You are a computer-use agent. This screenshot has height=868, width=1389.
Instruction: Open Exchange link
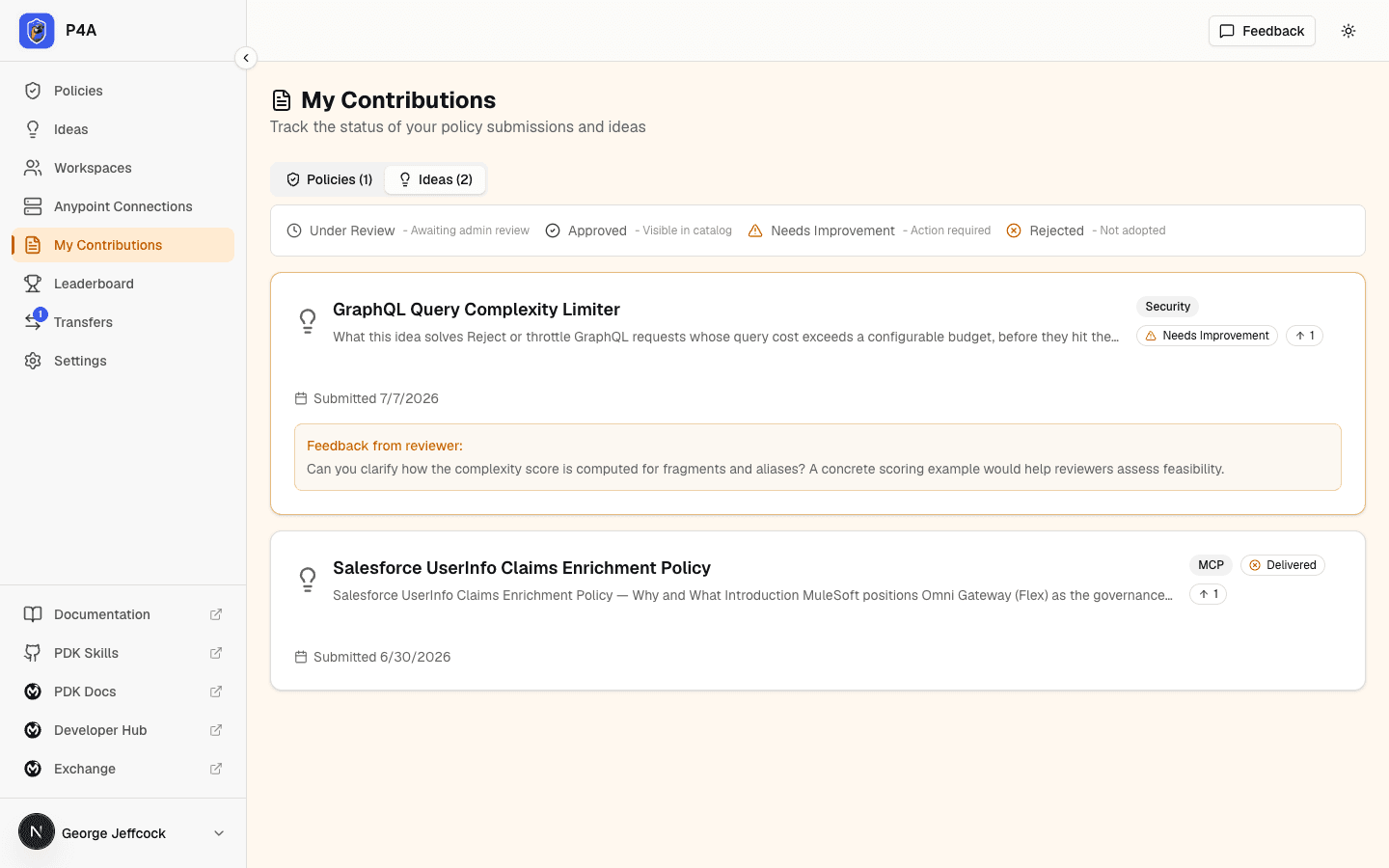[x=123, y=769]
